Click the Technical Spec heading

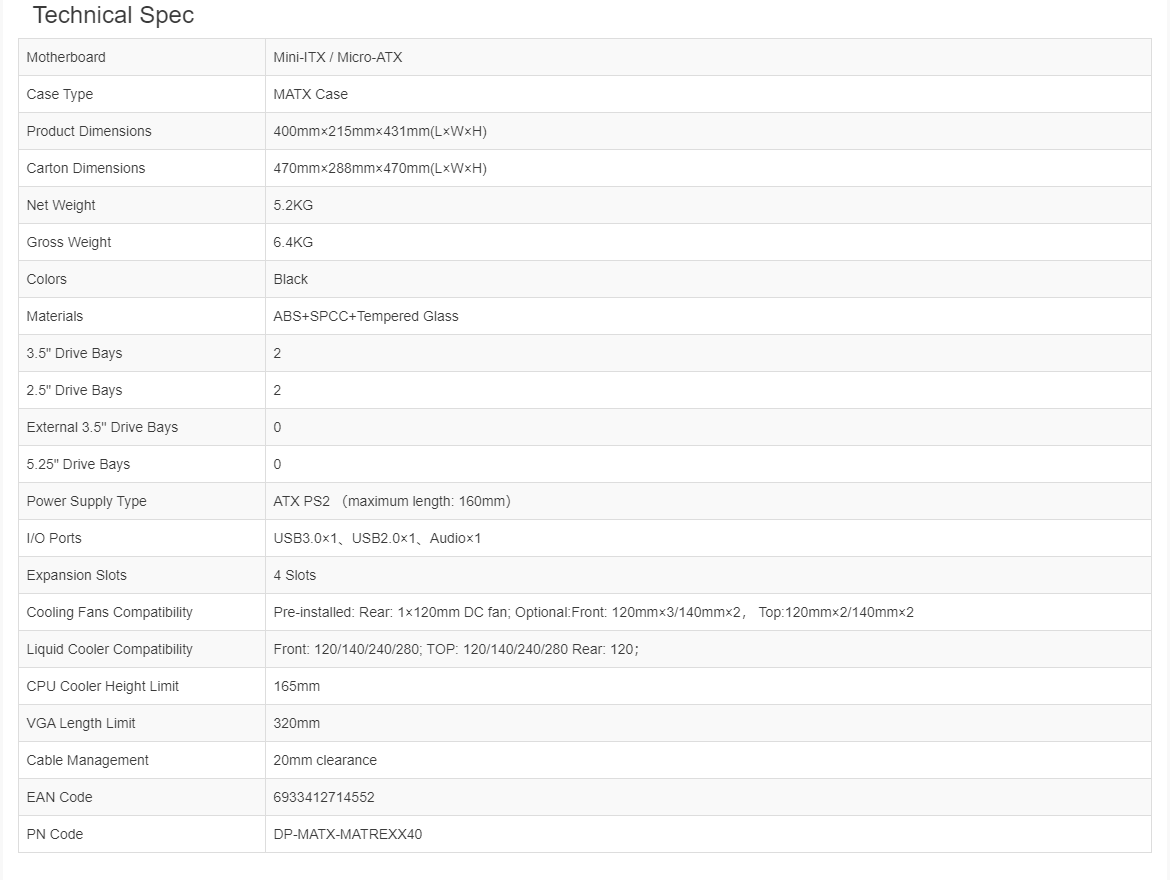113,15
